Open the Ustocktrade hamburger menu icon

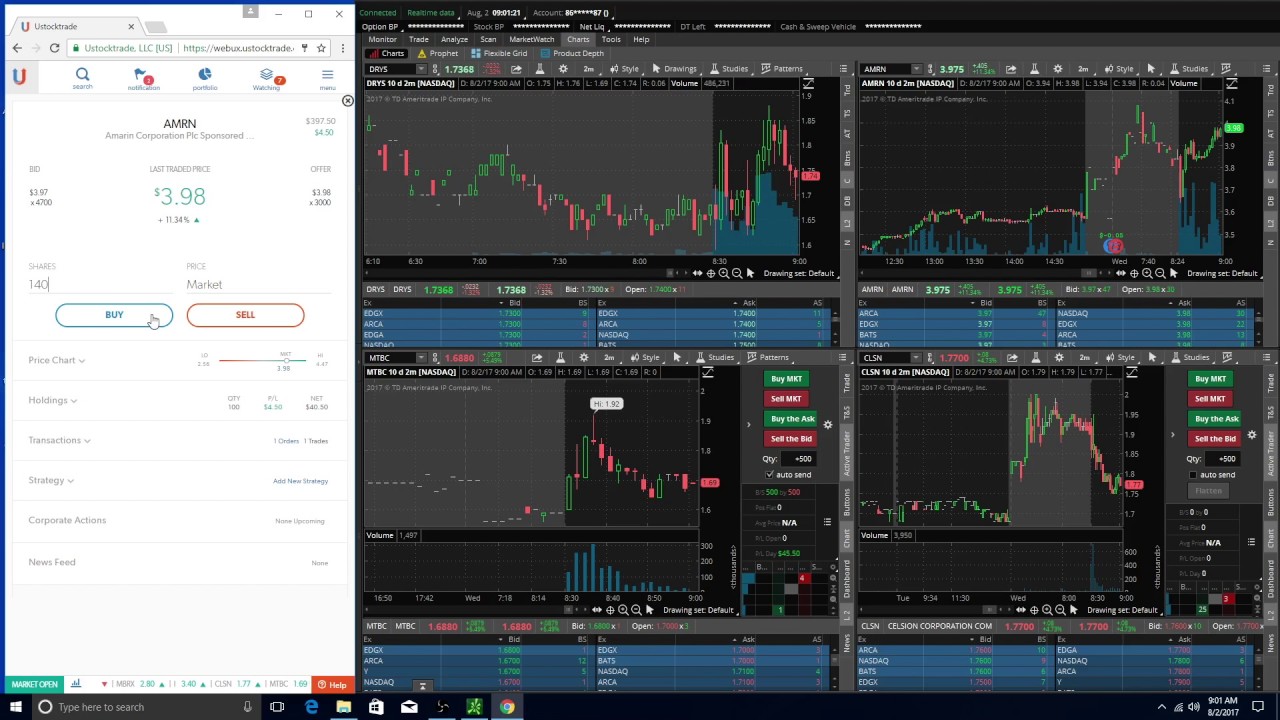pyautogui.click(x=327, y=75)
